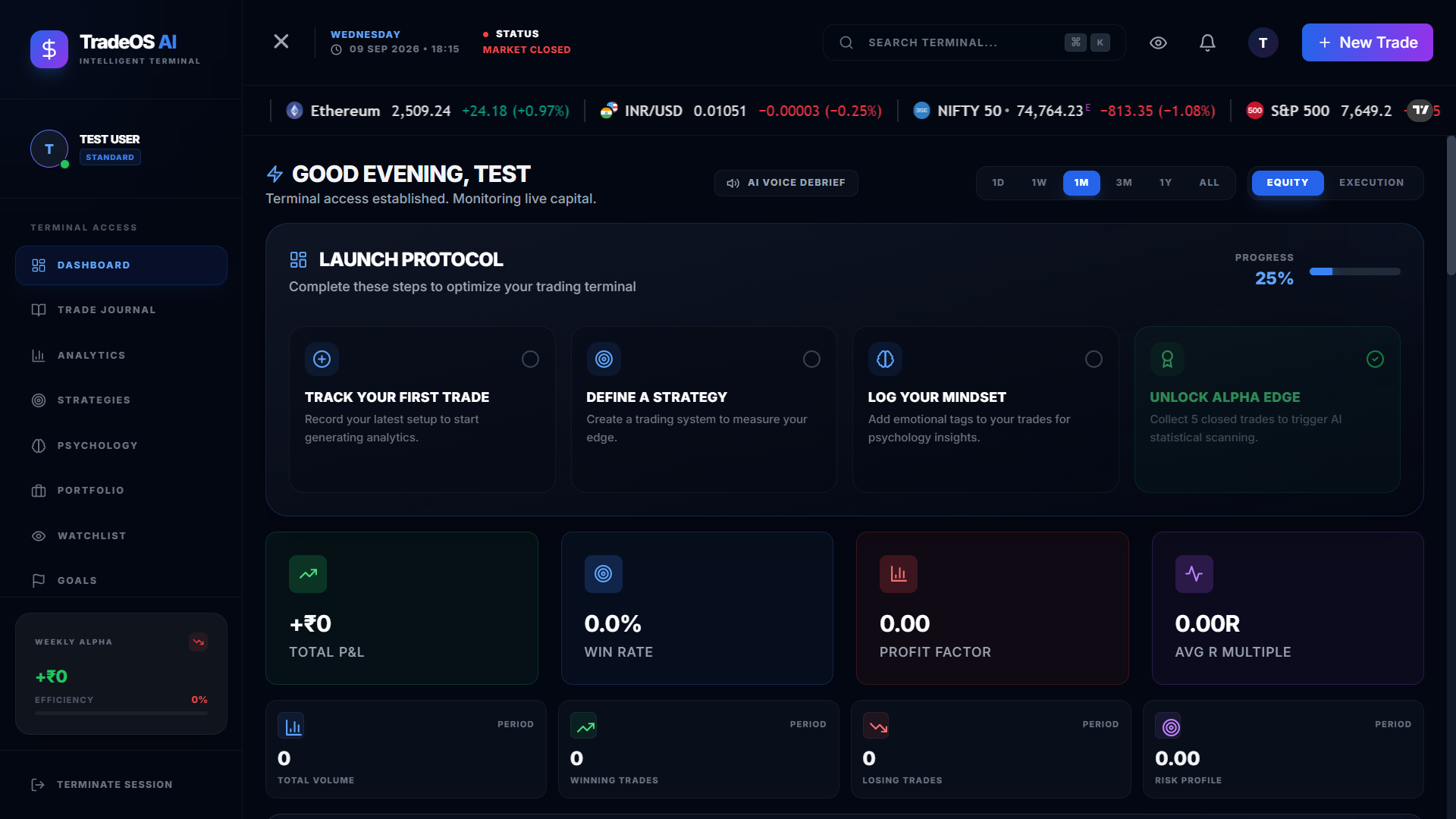Image resolution: width=1456 pixels, height=819 pixels.
Task: Mark Track Your First Trade circle complete
Action: 530,359
